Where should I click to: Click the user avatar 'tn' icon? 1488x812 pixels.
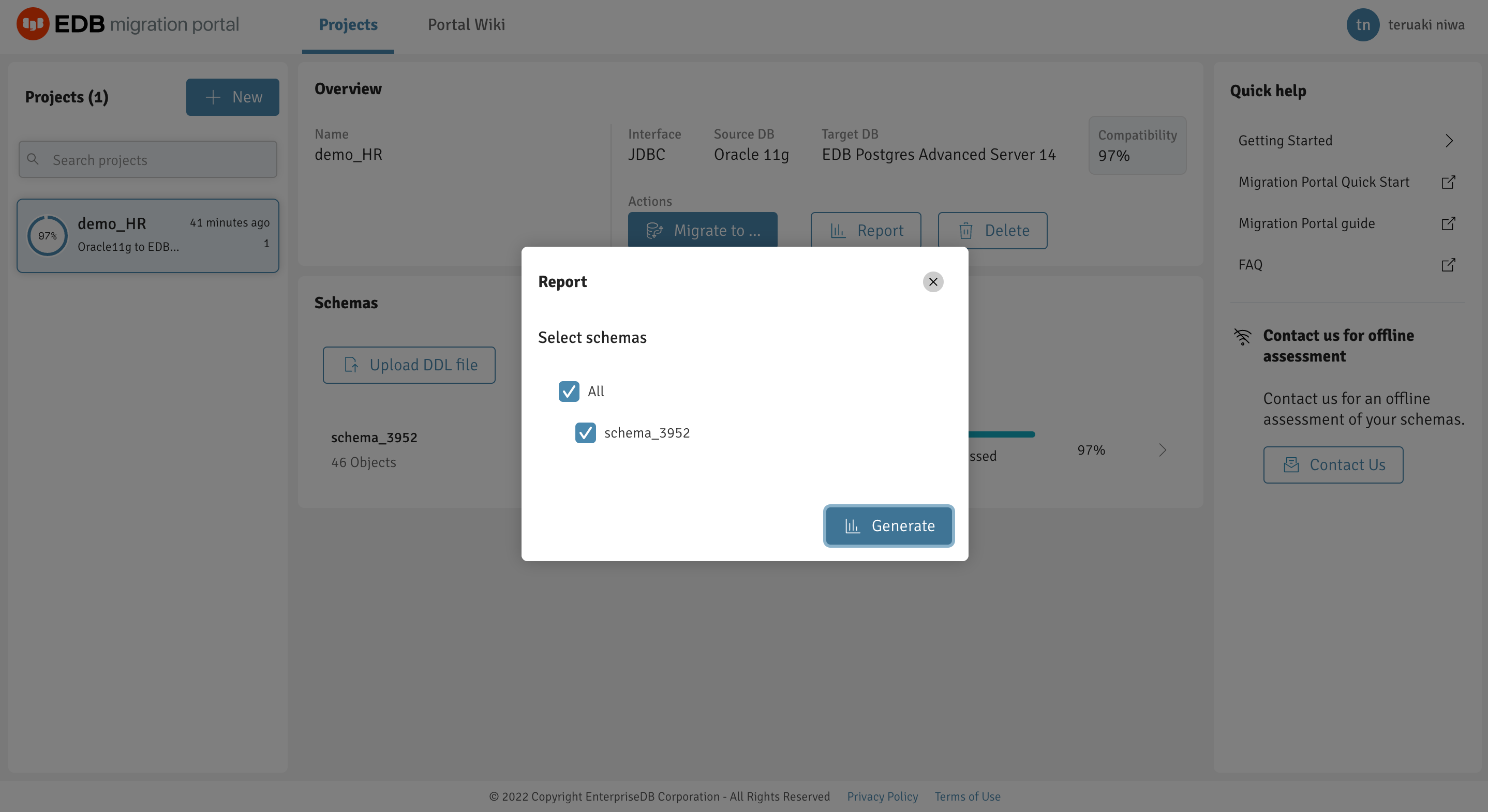pyautogui.click(x=1362, y=25)
